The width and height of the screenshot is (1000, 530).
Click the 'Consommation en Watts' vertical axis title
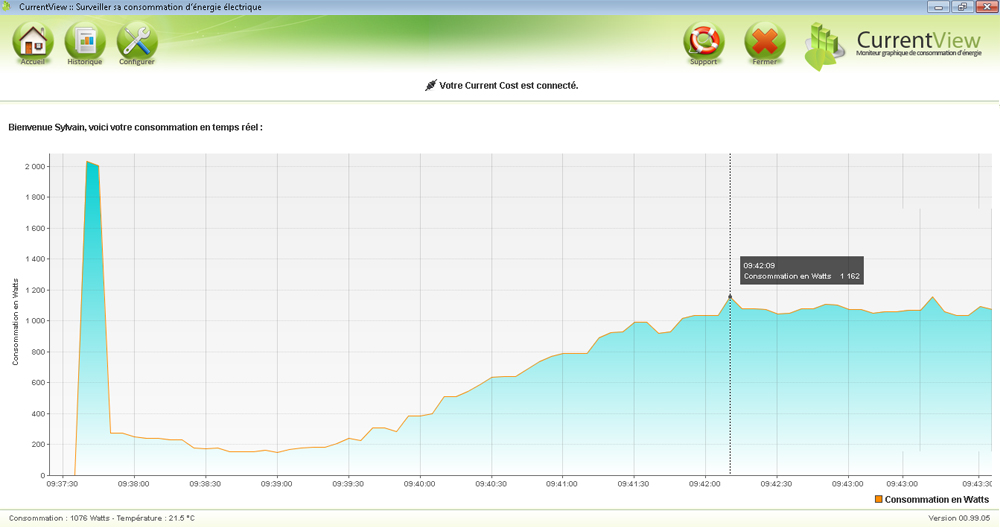pos(15,322)
